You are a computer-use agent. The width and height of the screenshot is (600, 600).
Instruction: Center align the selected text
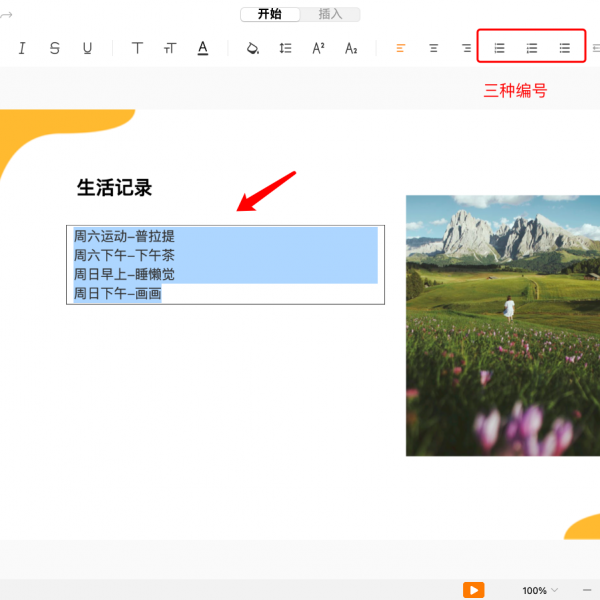(x=434, y=48)
